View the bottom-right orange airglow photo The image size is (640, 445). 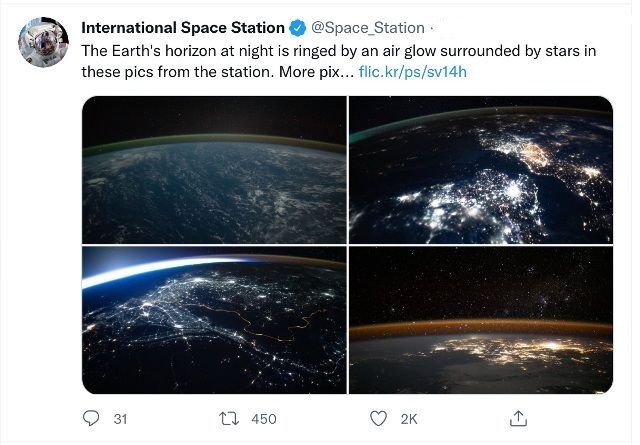pos(480,320)
